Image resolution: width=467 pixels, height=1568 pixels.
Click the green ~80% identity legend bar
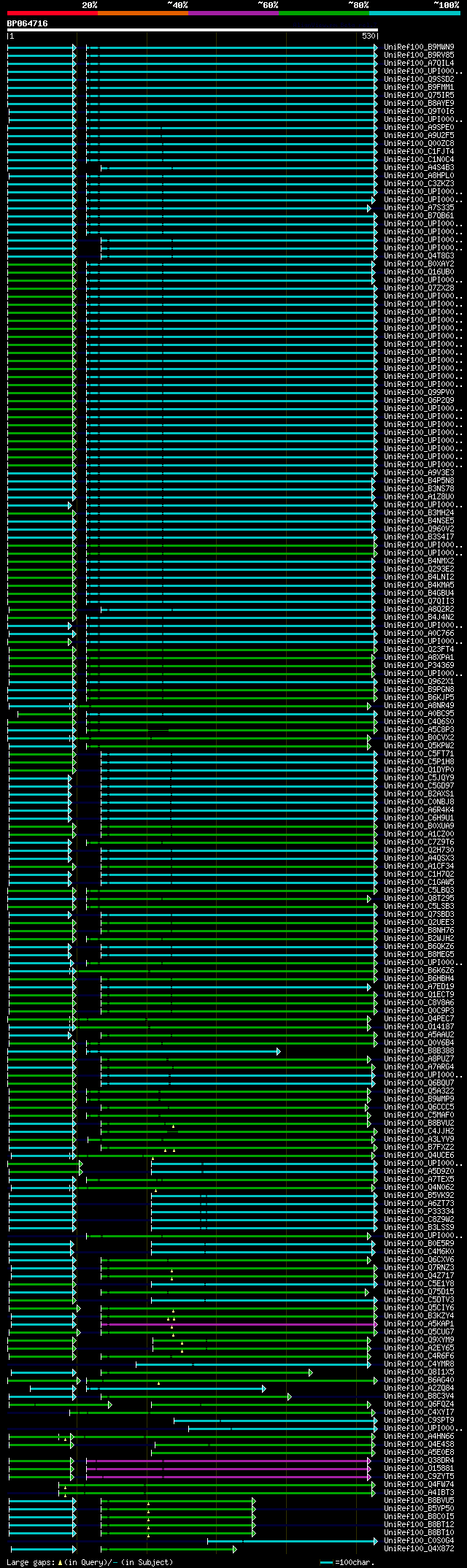(x=324, y=13)
